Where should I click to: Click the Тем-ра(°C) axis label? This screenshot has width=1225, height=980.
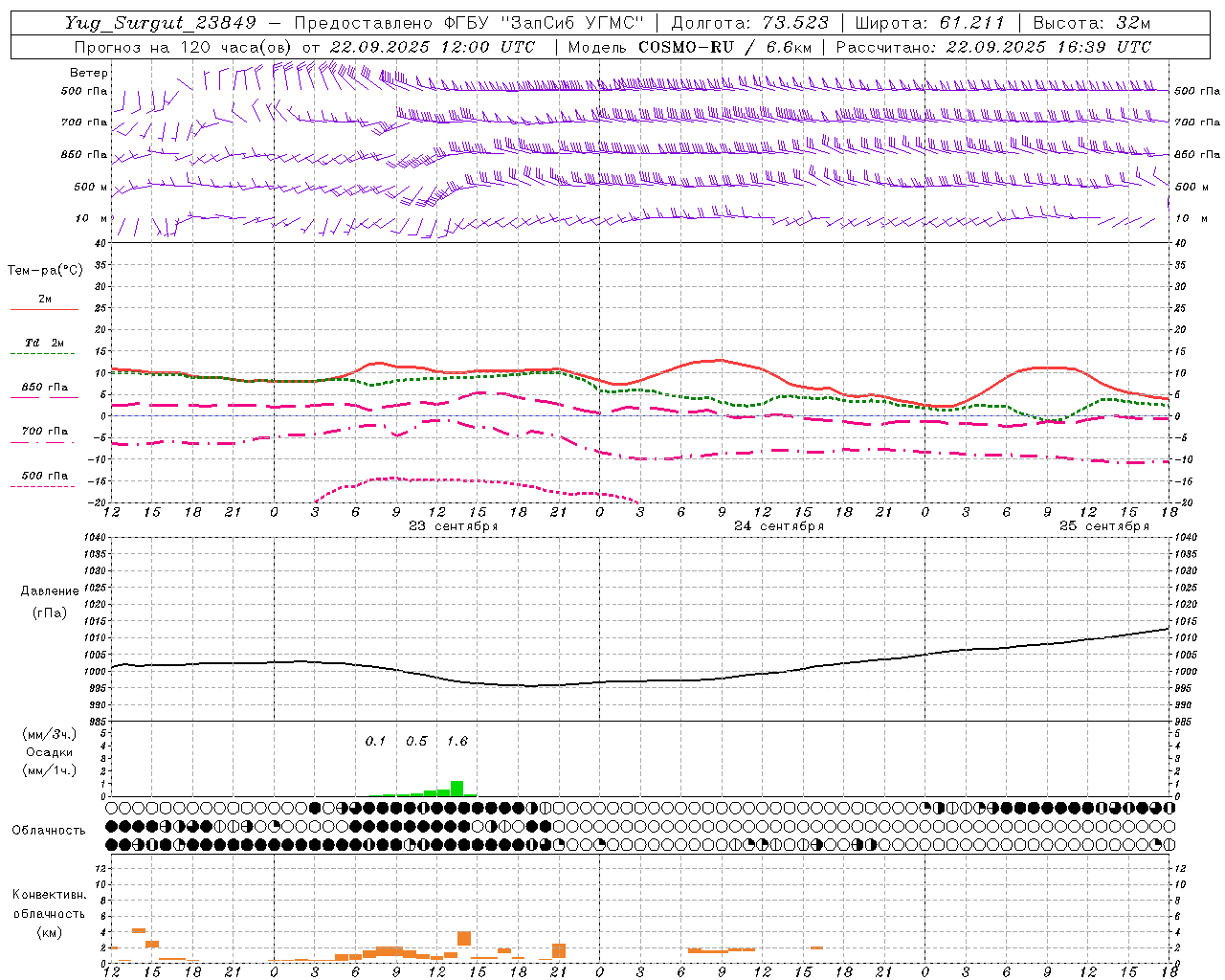point(45,271)
